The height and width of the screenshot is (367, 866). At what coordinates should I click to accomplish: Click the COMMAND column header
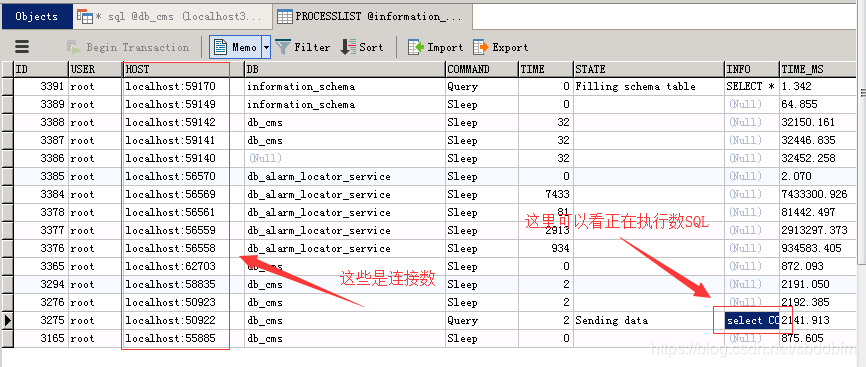click(482, 69)
